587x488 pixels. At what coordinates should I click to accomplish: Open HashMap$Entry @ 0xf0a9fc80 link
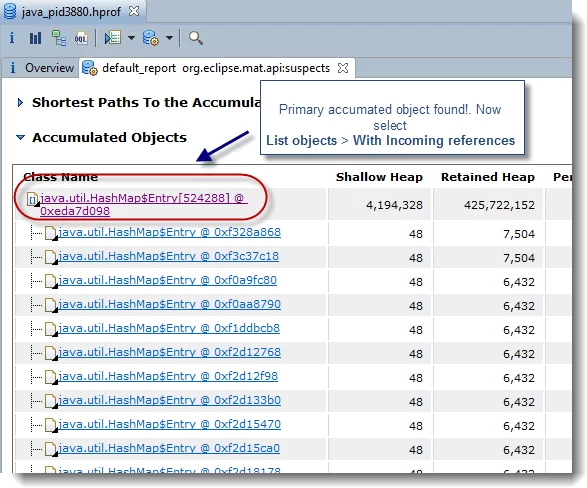pyautogui.click(x=168, y=280)
